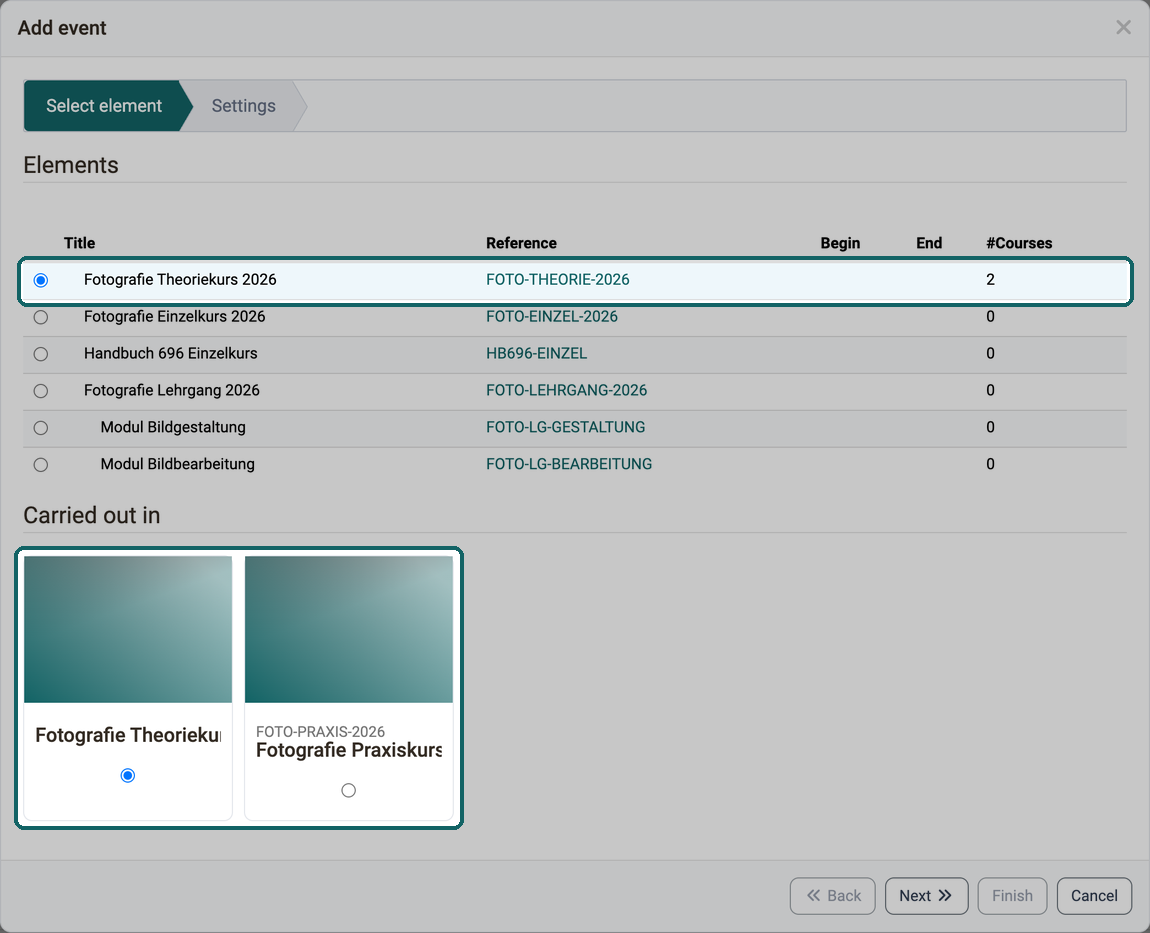Click the Reference column header
1150x933 pixels.
pyautogui.click(x=521, y=243)
